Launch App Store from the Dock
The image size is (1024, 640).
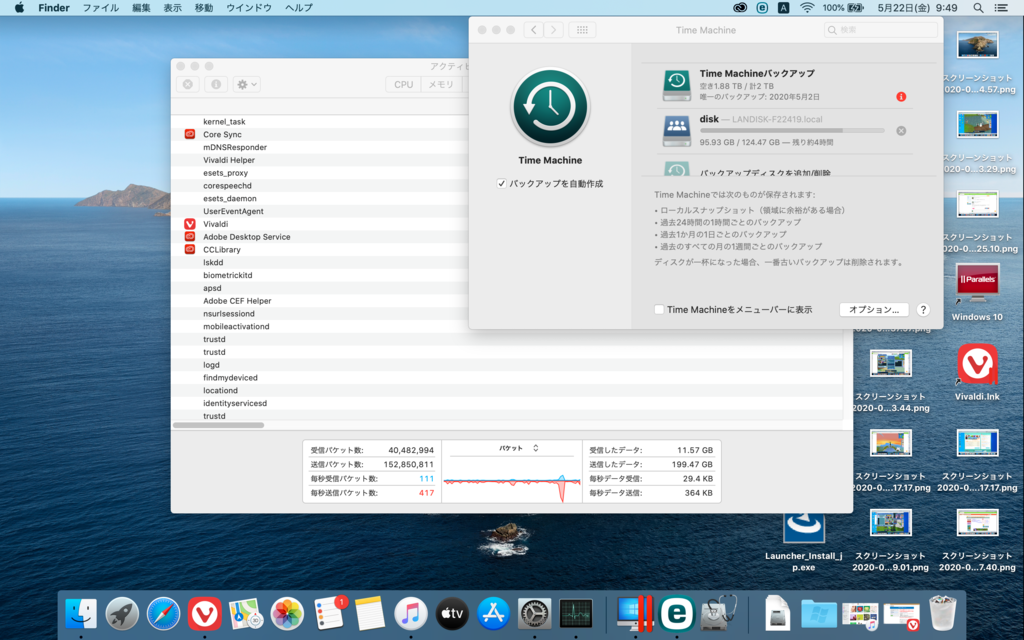(494, 613)
